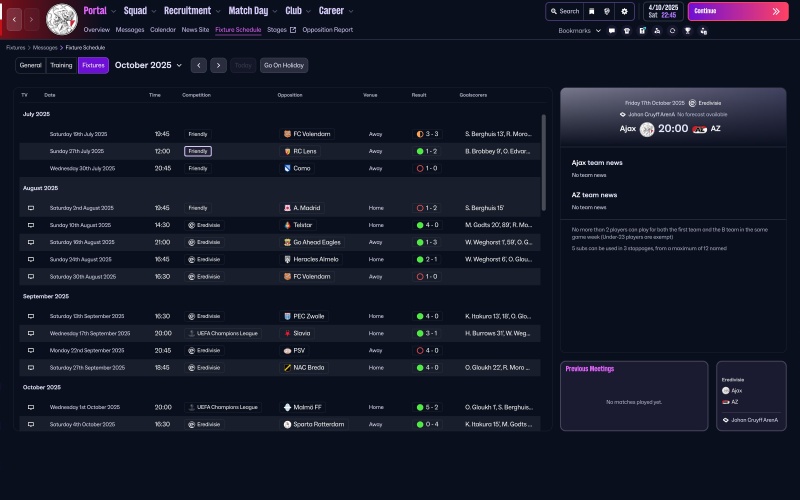Image resolution: width=800 pixels, height=500 pixels.
Task: Open the tactics board bookmark icon
Action: pos(642,31)
